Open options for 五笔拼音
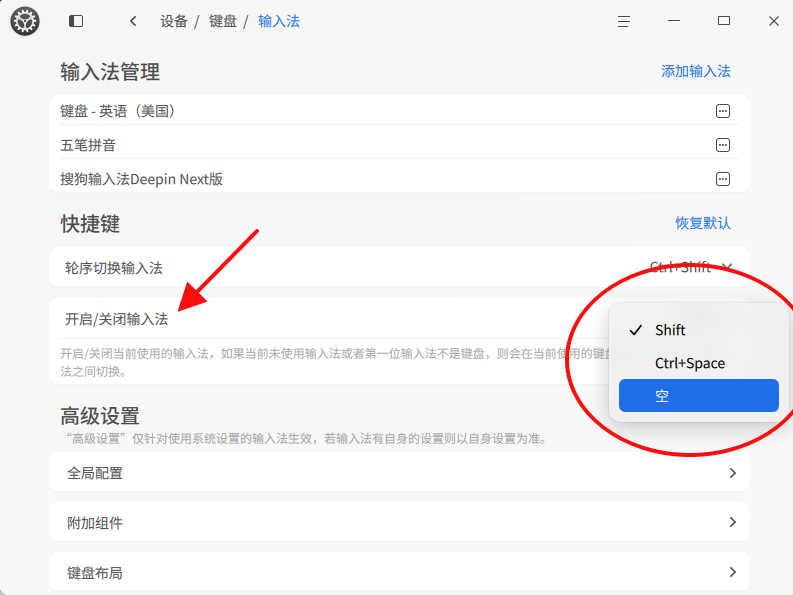The width and height of the screenshot is (793, 595). pos(723,145)
